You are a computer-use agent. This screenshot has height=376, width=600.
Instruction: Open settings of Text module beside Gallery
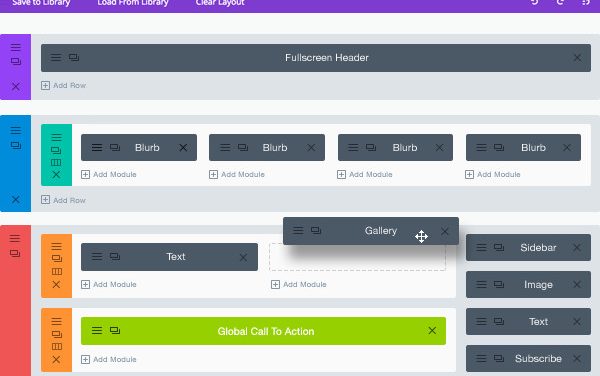97,257
